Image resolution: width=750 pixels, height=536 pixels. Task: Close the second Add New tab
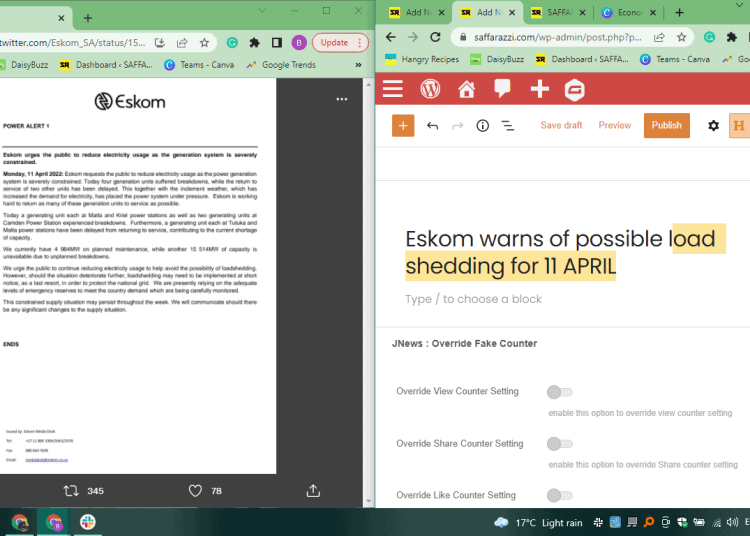coord(512,13)
